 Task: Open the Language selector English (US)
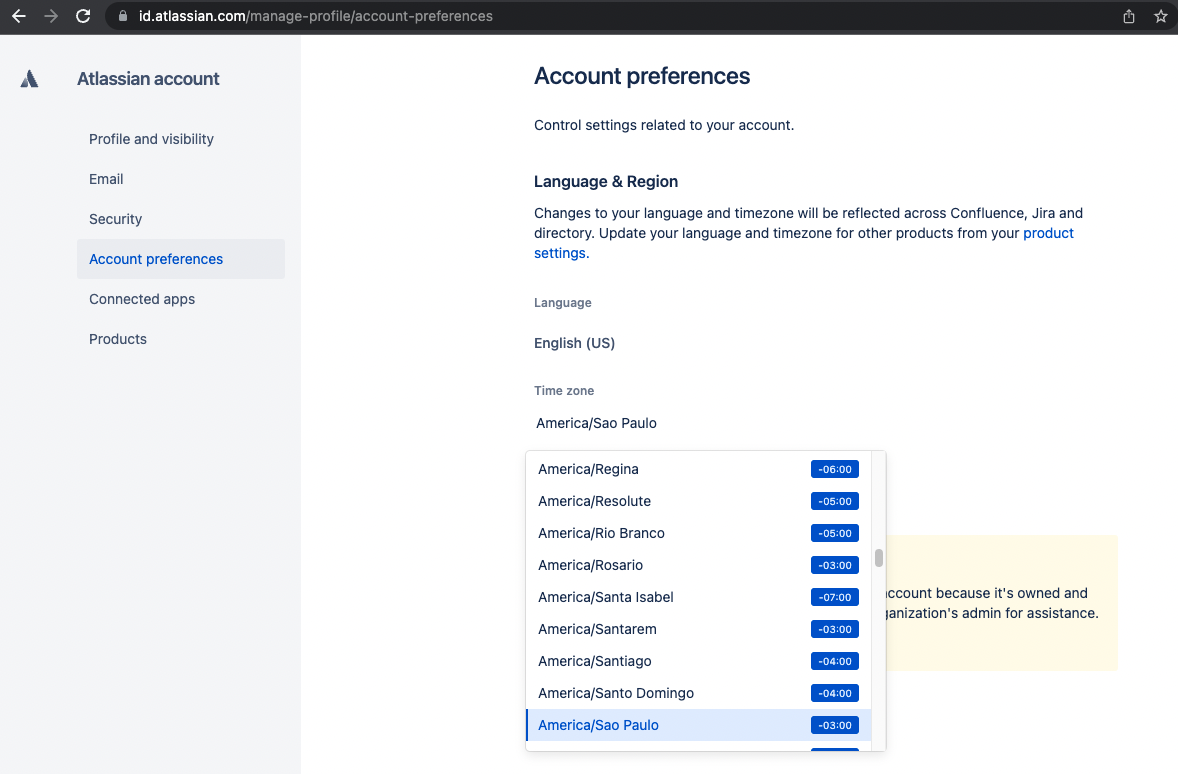(x=575, y=343)
